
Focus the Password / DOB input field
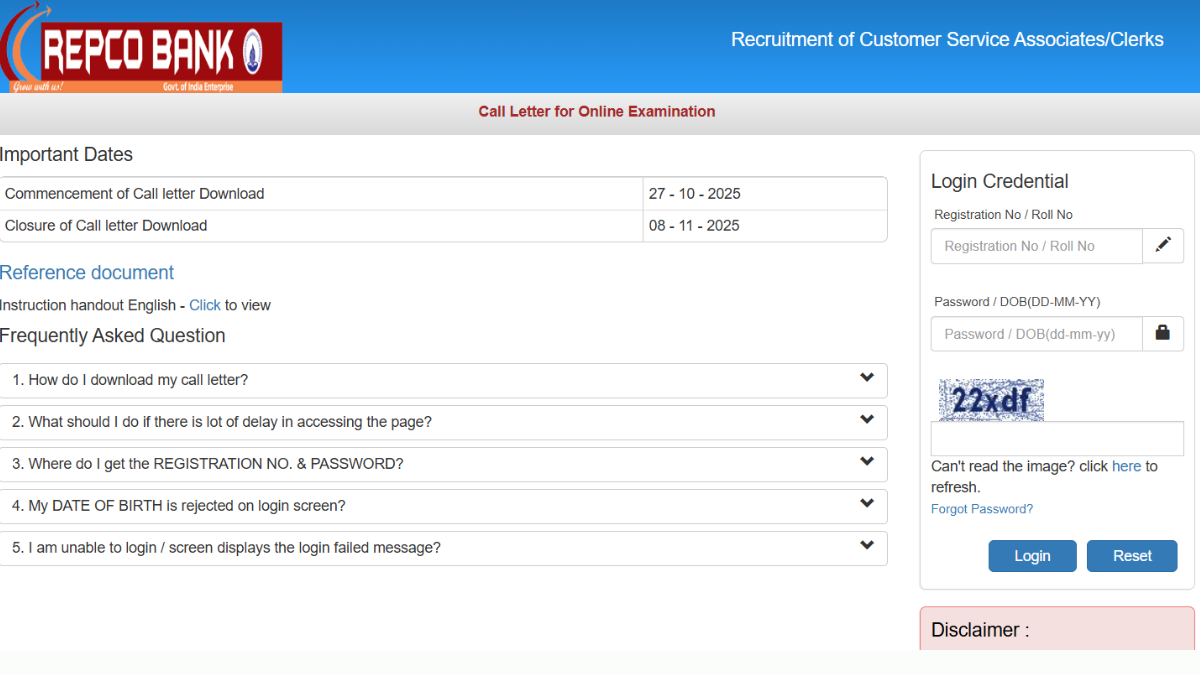(x=1036, y=334)
